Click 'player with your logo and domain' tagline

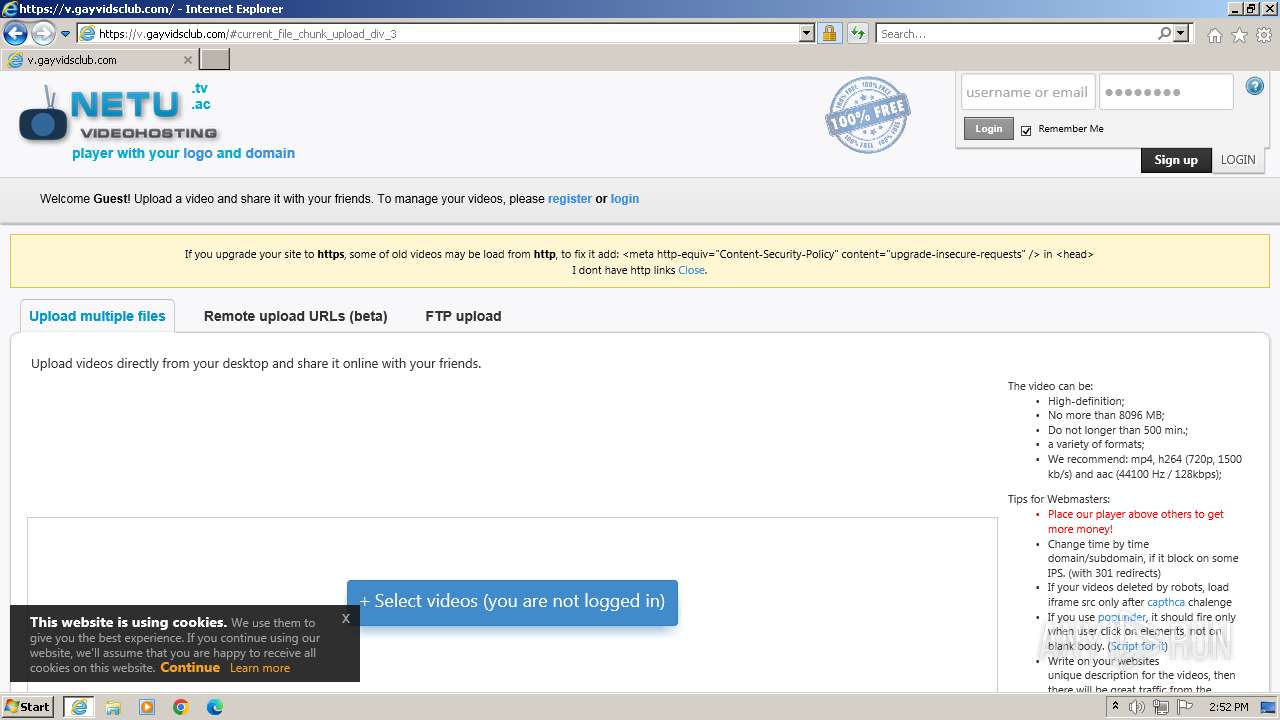click(183, 153)
